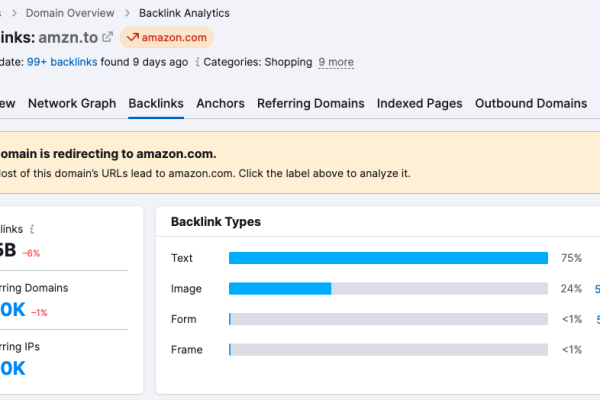This screenshot has height=400, width=600.
Task: Go to the Outbound Domains tab
Action: point(531,103)
